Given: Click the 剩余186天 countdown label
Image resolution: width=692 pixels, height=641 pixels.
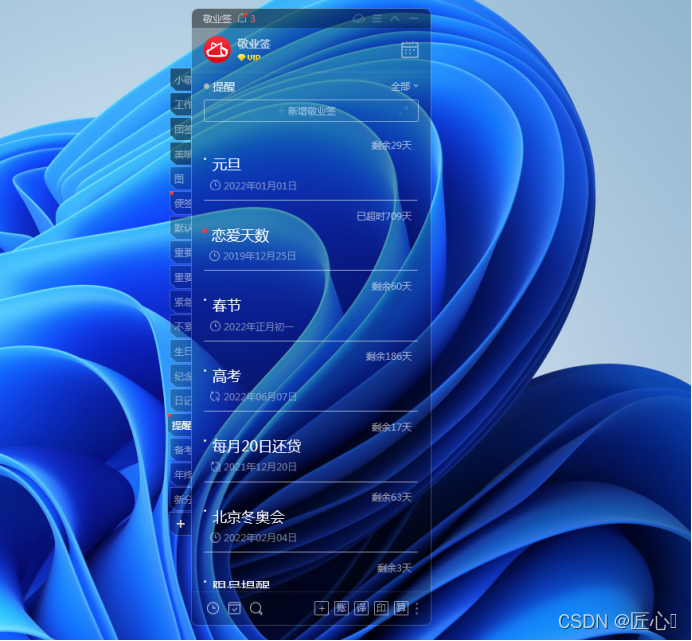Looking at the screenshot, I should pos(388,356).
